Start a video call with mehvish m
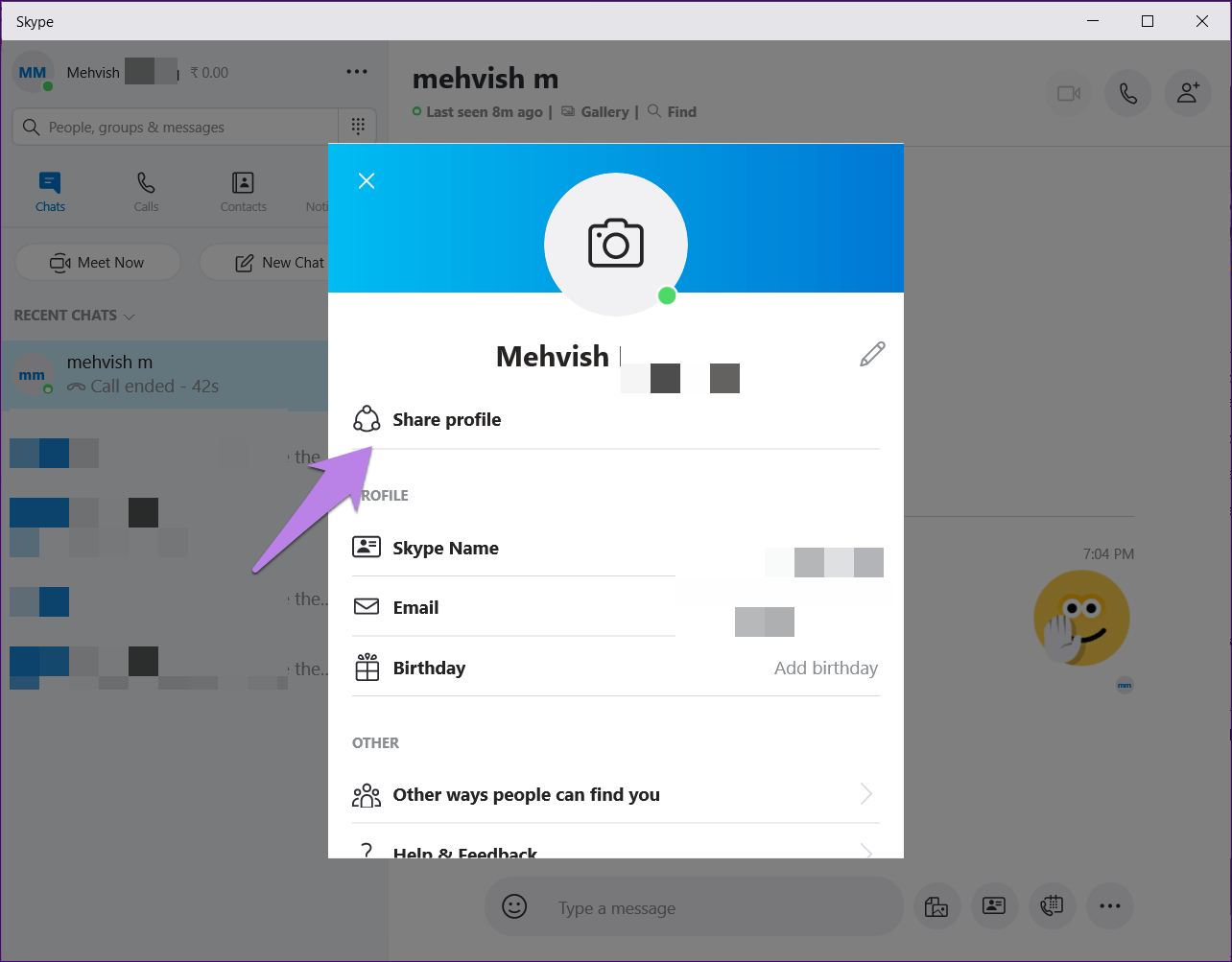Viewport: 1232px width, 962px height. tap(1069, 93)
